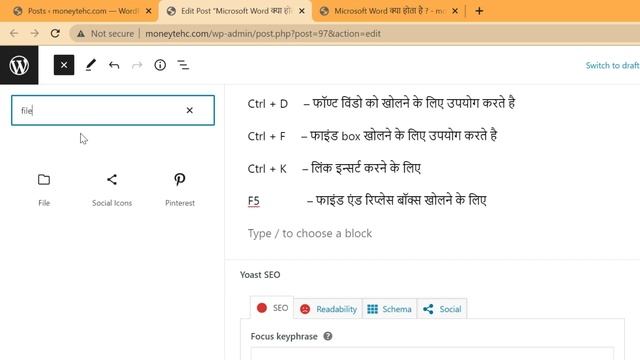Click the WordPress logo icon

19,65
